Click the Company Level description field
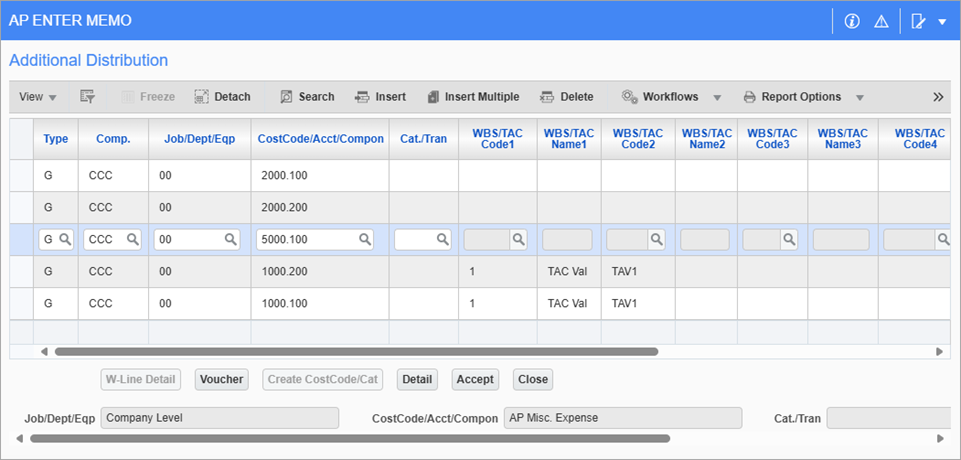This screenshot has height=460, width=961. [219, 418]
